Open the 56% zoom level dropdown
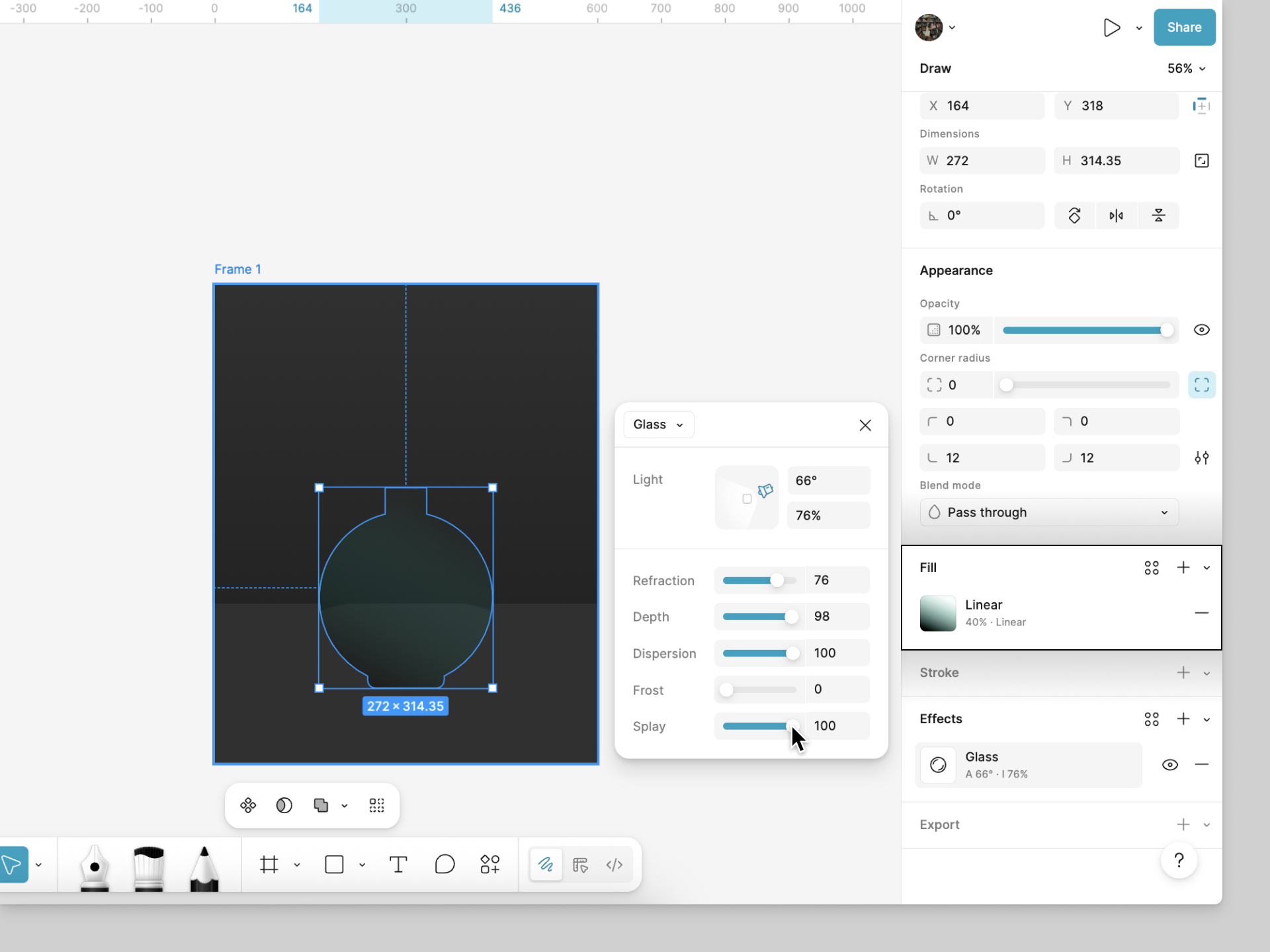 click(1186, 69)
